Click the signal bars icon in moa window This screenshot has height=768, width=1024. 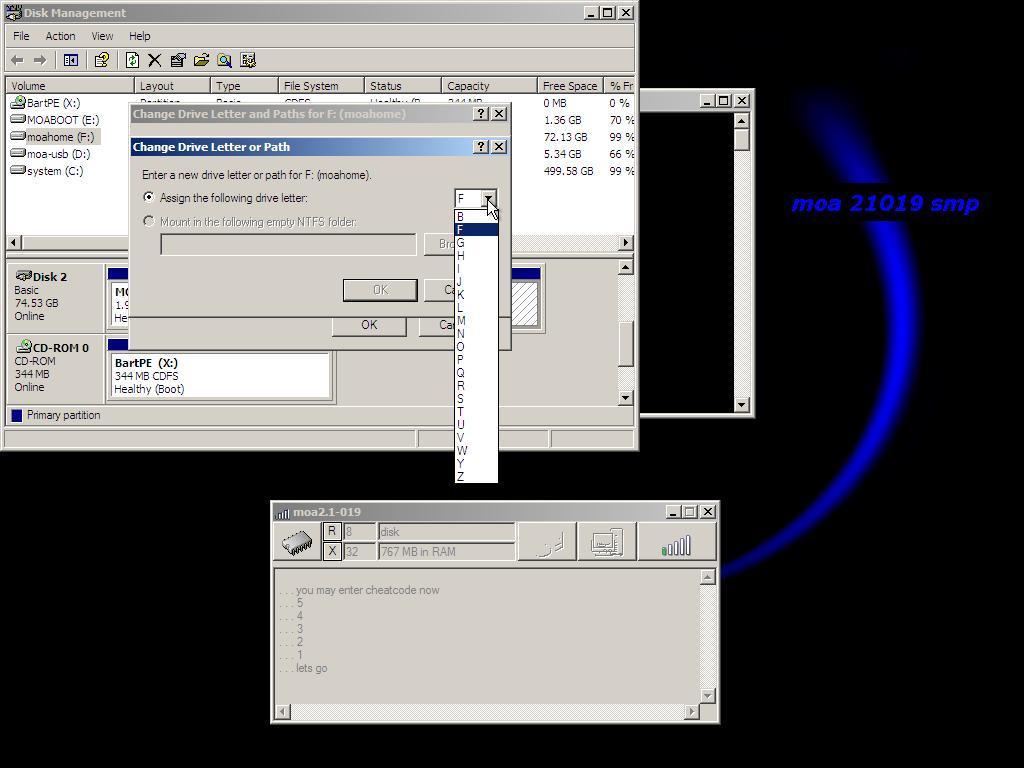coord(677,542)
